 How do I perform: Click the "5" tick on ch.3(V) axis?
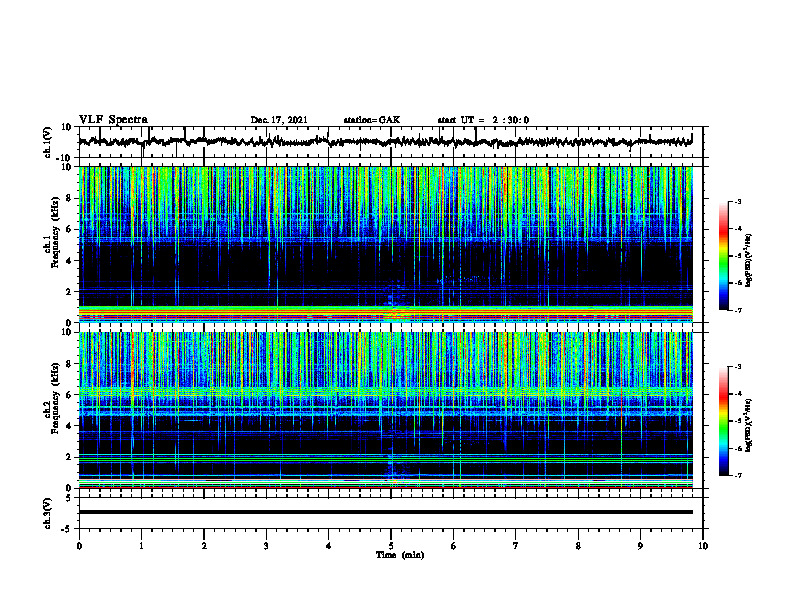coord(70,498)
